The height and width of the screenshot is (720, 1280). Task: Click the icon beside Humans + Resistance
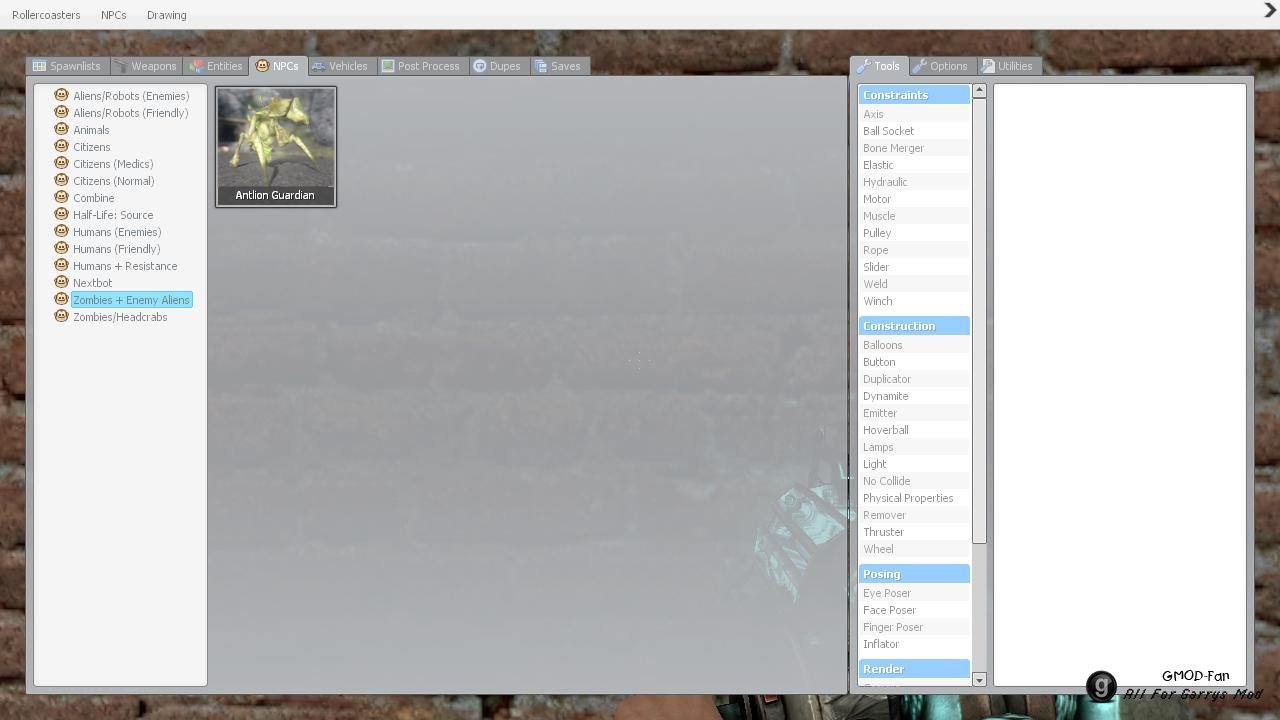(61, 265)
